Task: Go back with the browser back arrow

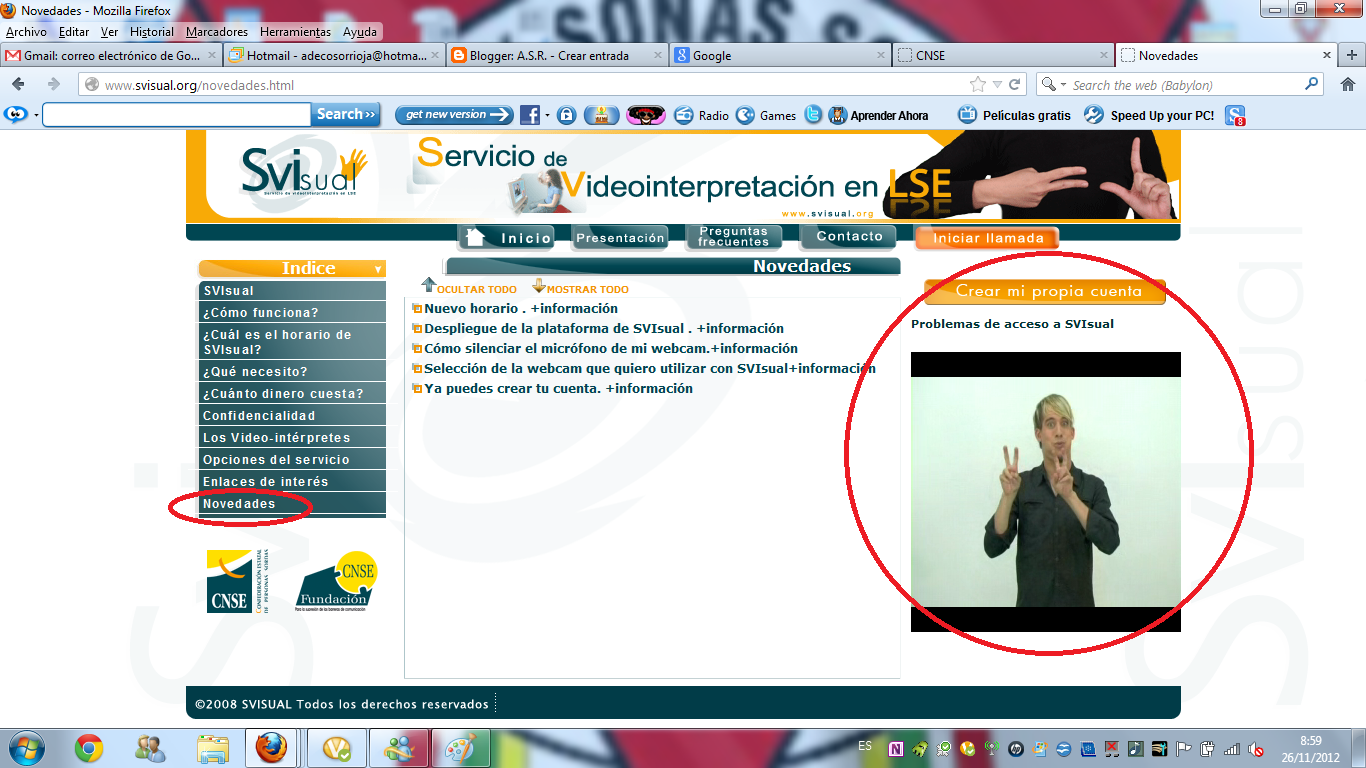Action: (19, 85)
